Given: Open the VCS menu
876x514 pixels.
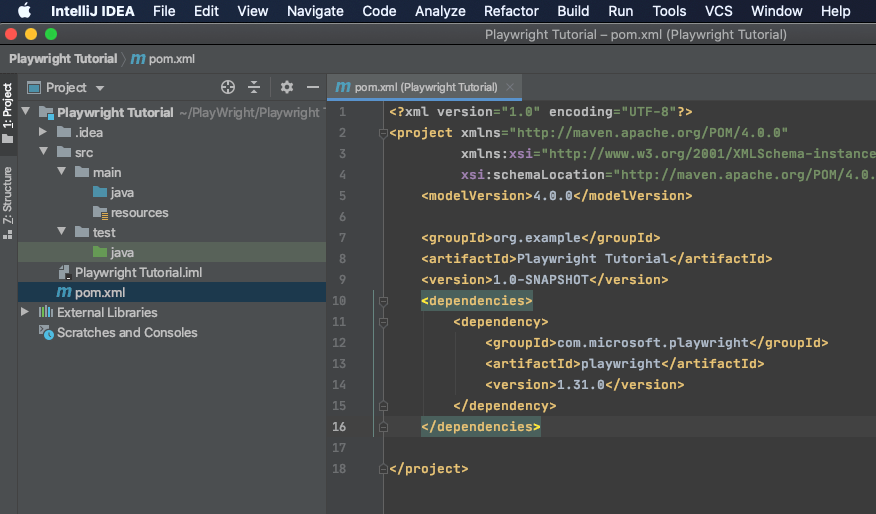Looking at the screenshot, I should click(718, 11).
